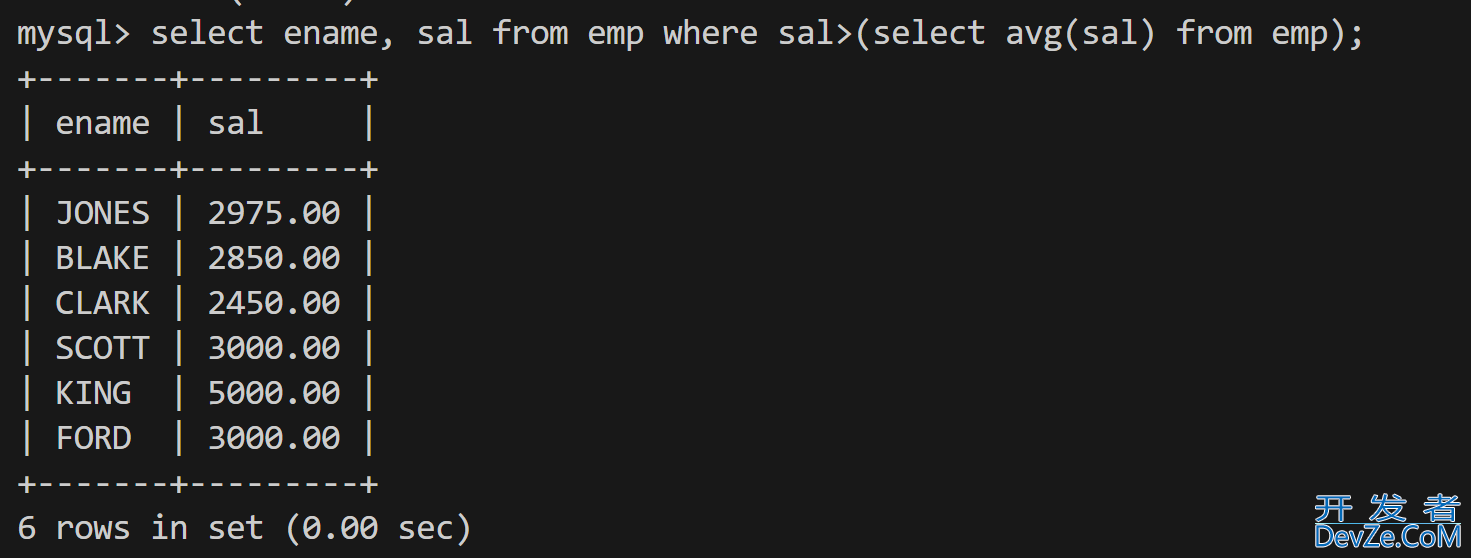Select the KING name cell
The height and width of the screenshot is (558, 1471).
coord(93,393)
